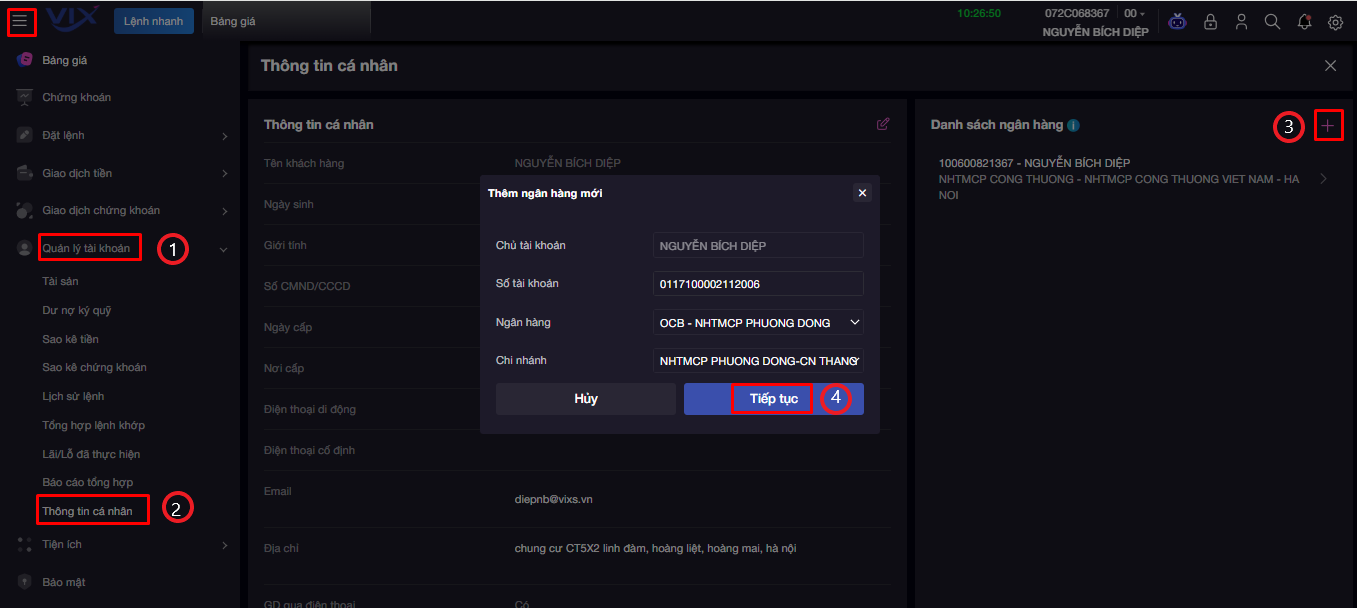Click the info icon beside Danh sách ngân hàng
The height and width of the screenshot is (608, 1357).
1073,126
